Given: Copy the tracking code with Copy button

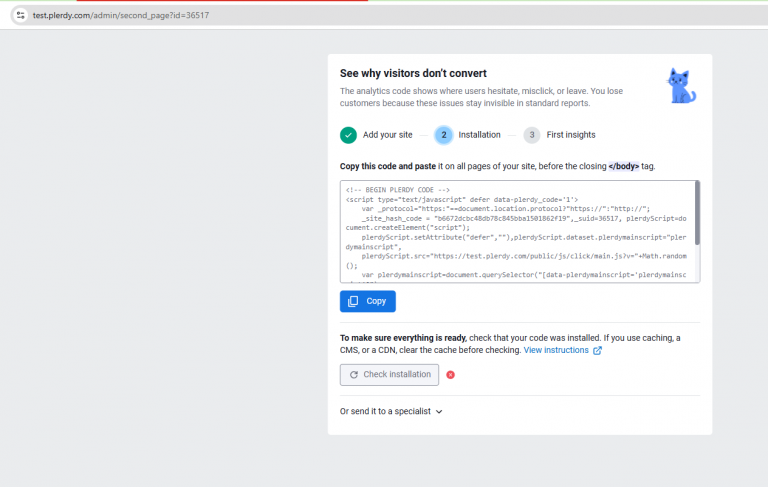Looking at the screenshot, I should pyautogui.click(x=367, y=301).
